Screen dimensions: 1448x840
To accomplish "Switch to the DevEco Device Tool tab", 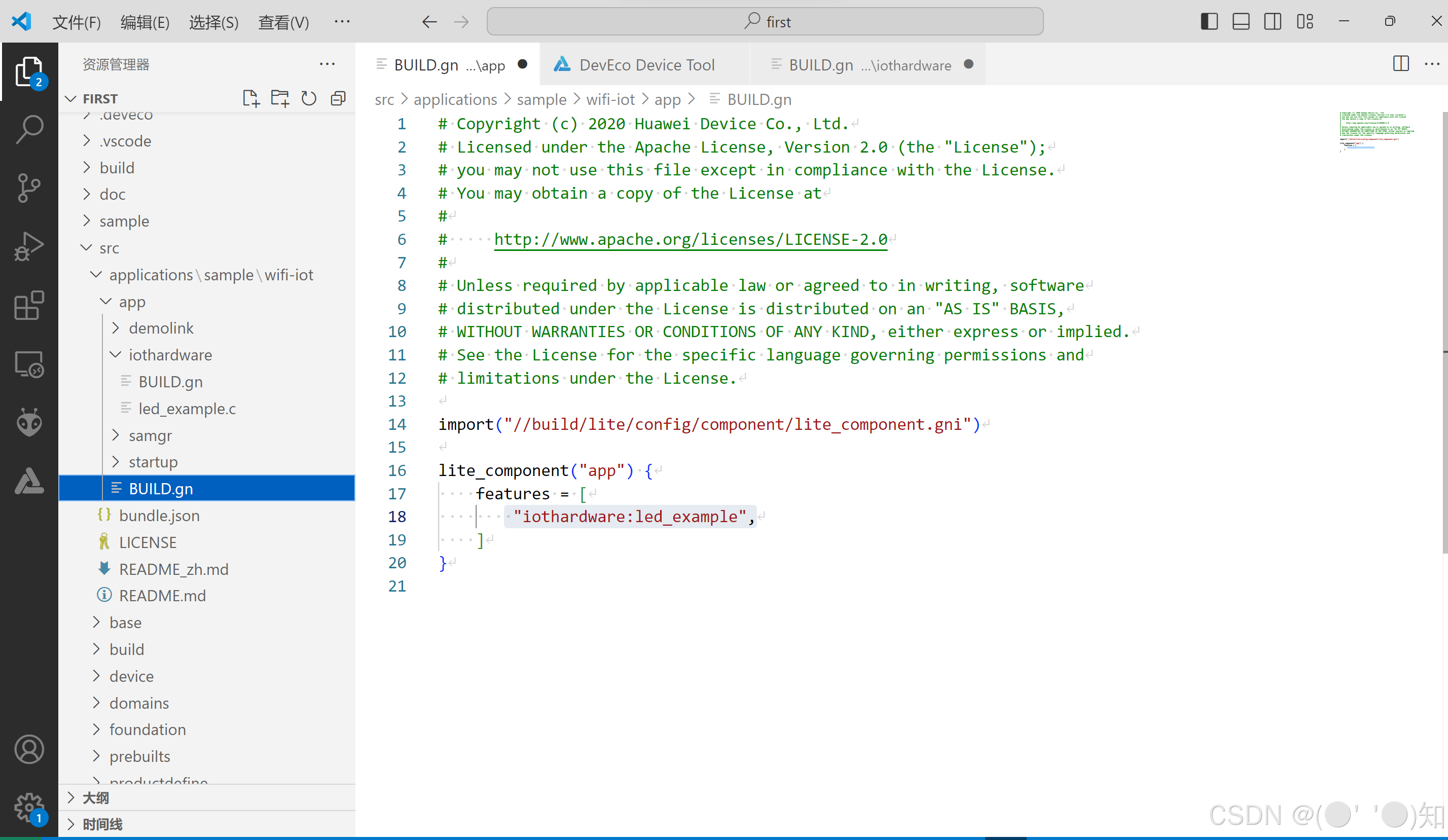I will point(646,65).
